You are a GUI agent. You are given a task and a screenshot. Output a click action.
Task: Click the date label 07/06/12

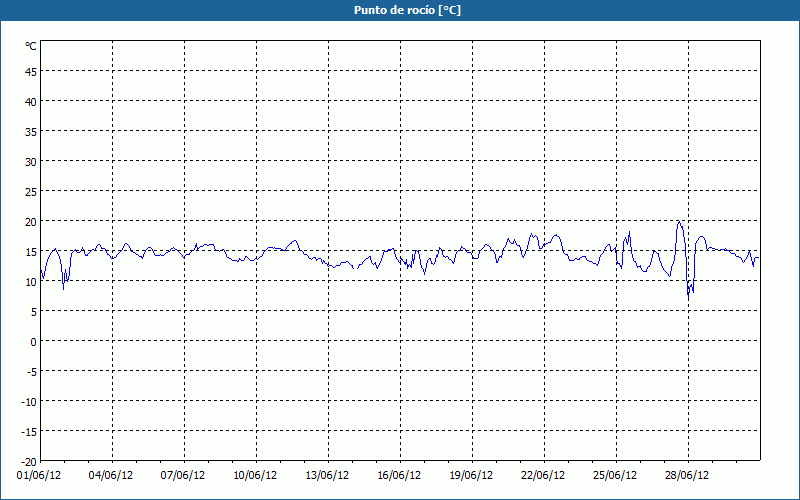(183, 476)
